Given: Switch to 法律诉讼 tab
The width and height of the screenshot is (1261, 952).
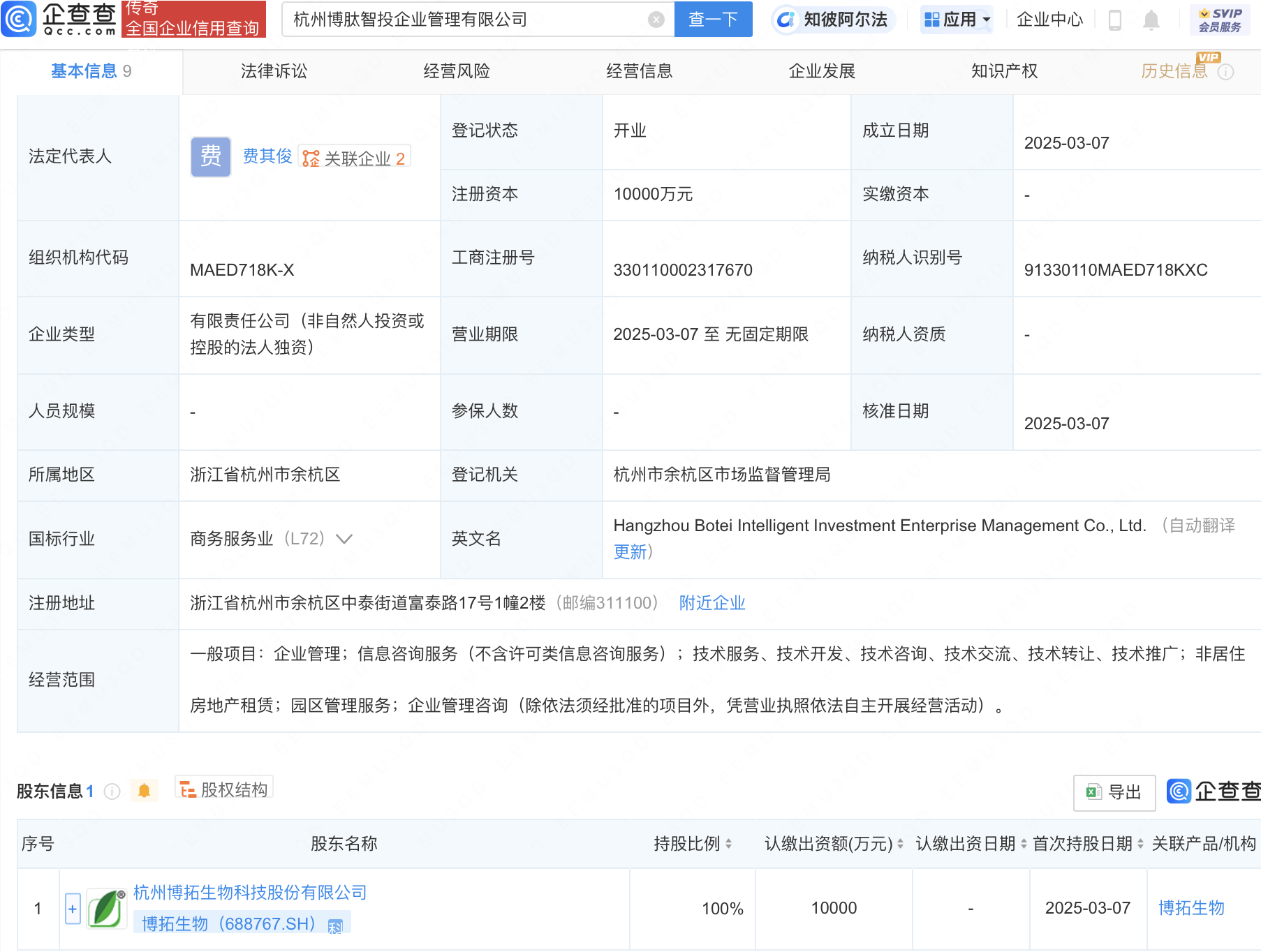Looking at the screenshot, I should pyautogui.click(x=274, y=71).
